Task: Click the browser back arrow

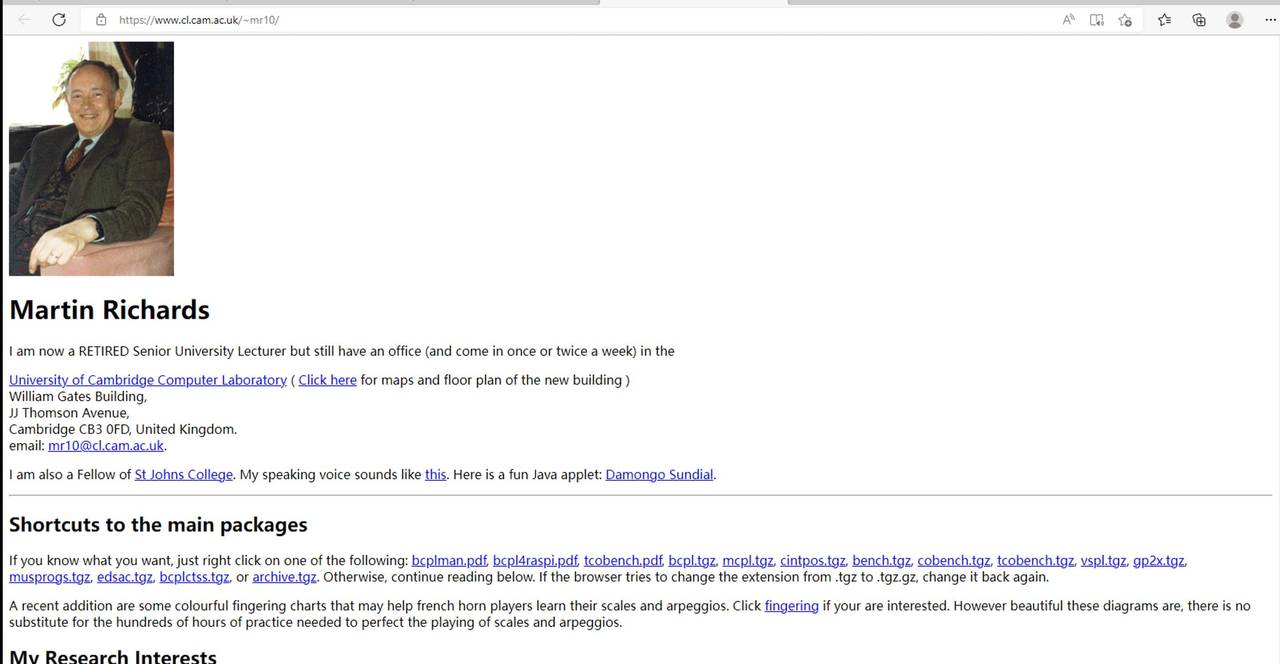Action: point(25,19)
